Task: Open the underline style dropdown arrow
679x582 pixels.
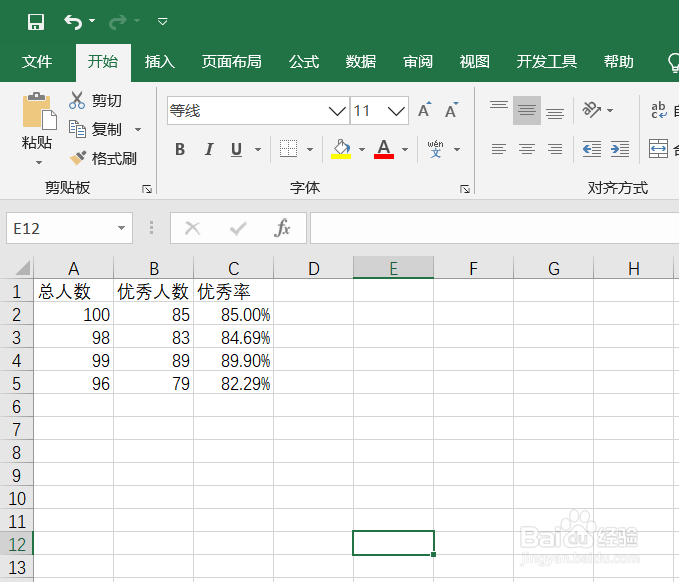Action: 258,150
